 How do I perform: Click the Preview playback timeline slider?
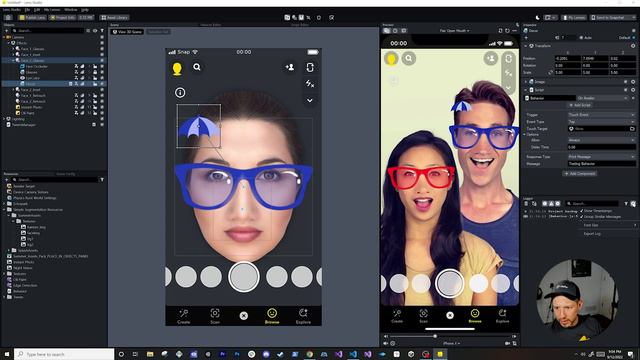449,336
